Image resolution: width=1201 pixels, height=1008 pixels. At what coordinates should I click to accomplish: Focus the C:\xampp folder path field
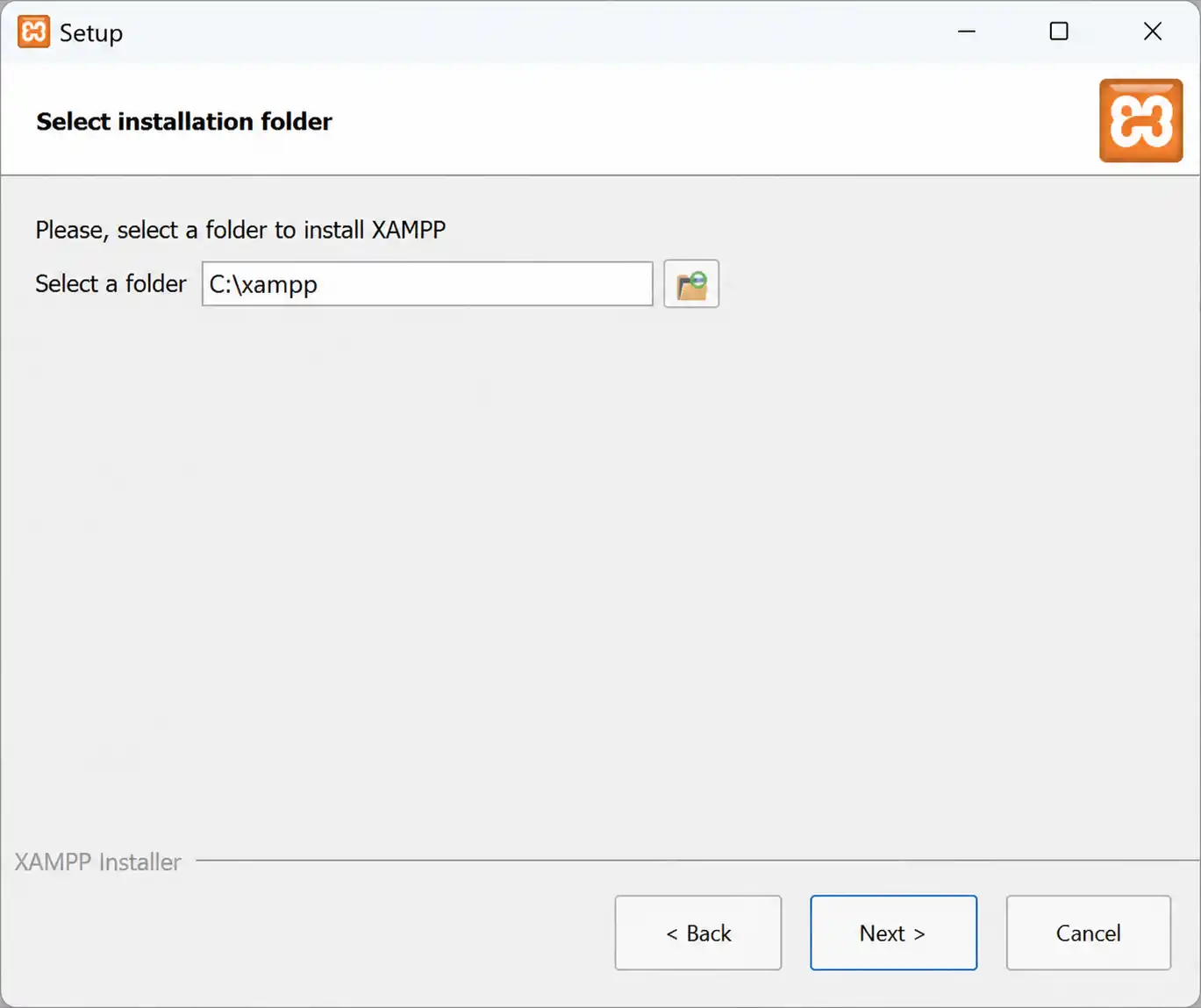tap(427, 284)
